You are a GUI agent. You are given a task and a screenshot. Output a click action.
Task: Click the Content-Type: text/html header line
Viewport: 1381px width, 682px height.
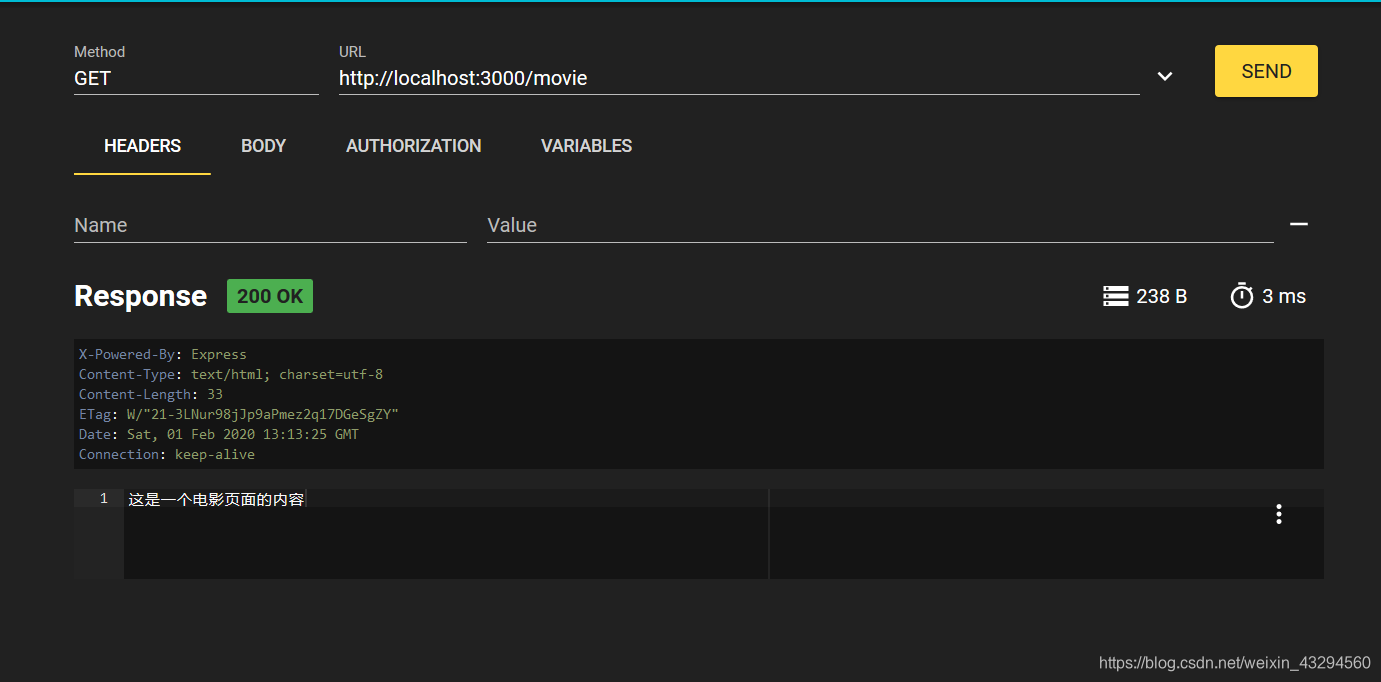point(231,374)
